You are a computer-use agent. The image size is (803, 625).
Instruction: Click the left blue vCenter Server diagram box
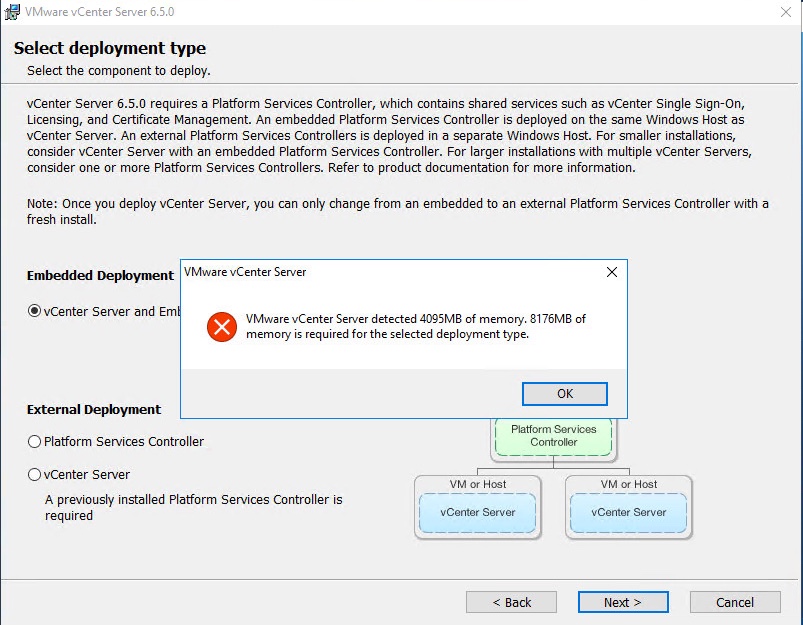(x=478, y=513)
